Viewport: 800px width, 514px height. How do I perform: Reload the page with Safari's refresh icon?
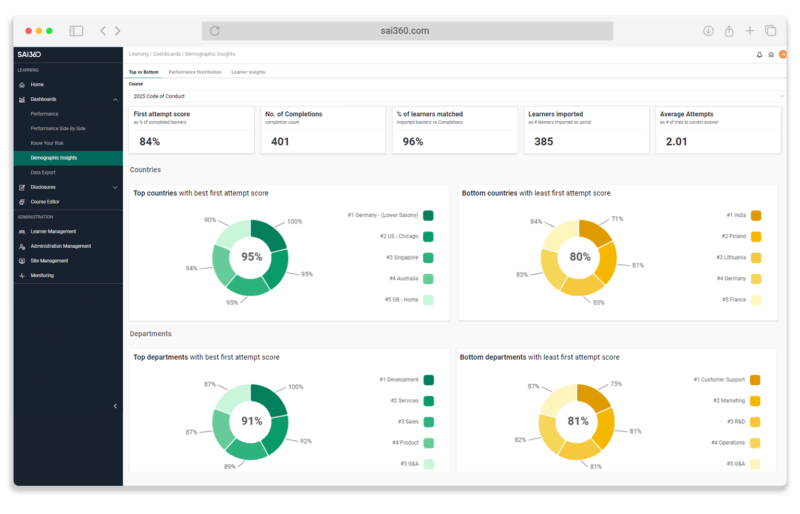pyautogui.click(x=215, y=31)
